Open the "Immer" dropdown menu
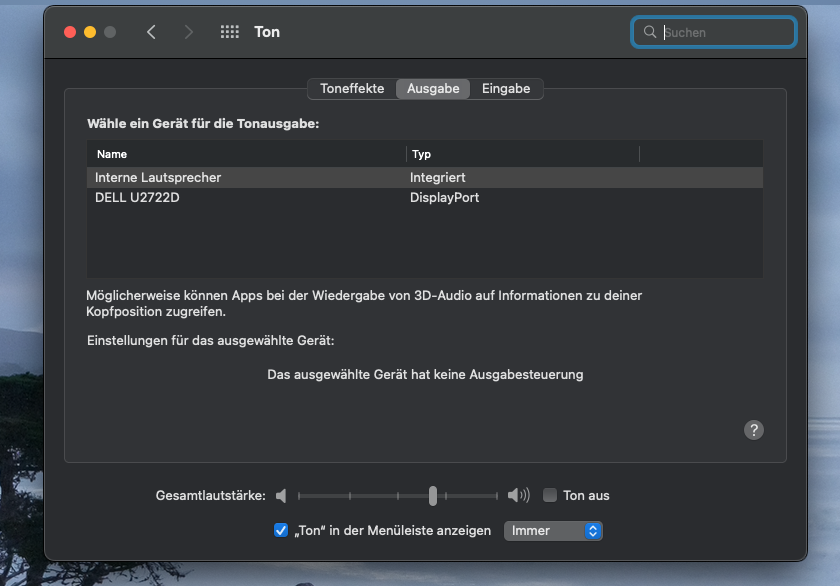 coord(553,530)
